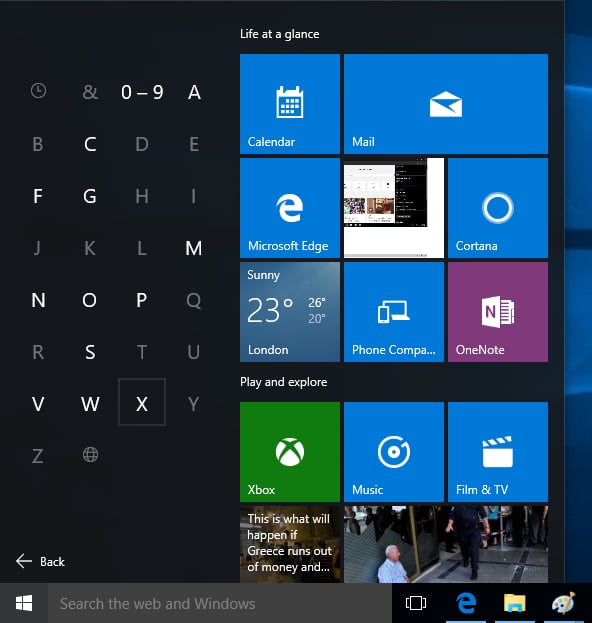This screenshot has height=623, width=592.
Task: Open the Paint app on the taskbar
Action: point(564,603)
